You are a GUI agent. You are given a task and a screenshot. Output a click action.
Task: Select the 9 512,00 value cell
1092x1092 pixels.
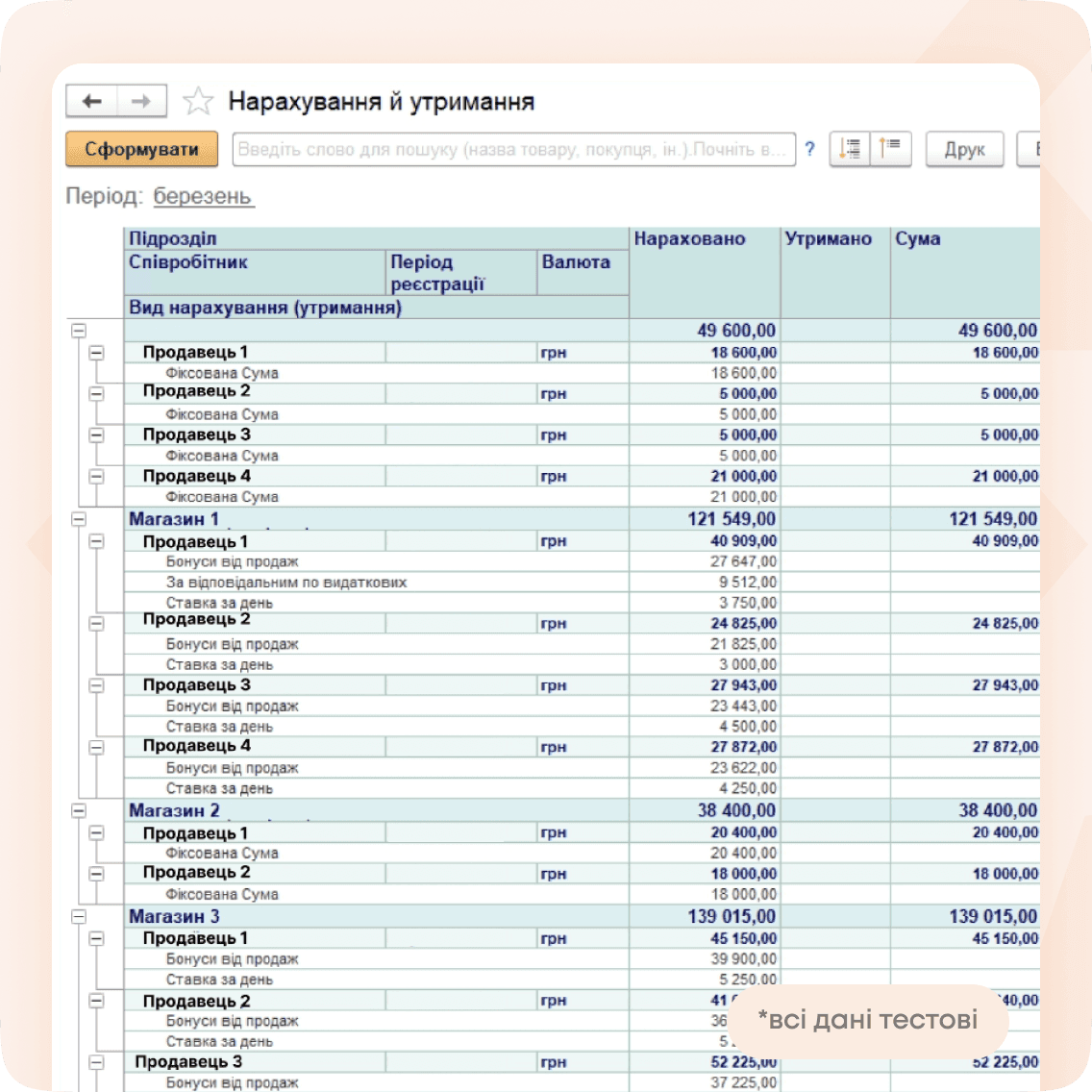(704, 583)
